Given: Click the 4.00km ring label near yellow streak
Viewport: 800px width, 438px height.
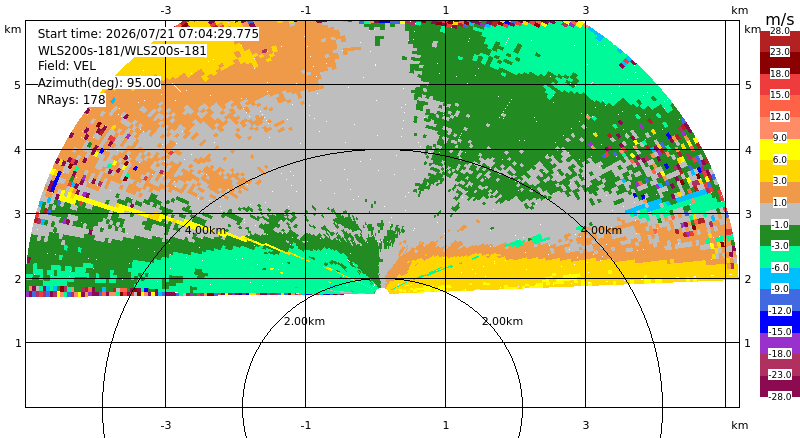Looking at the screenshot, I should 205,230.
